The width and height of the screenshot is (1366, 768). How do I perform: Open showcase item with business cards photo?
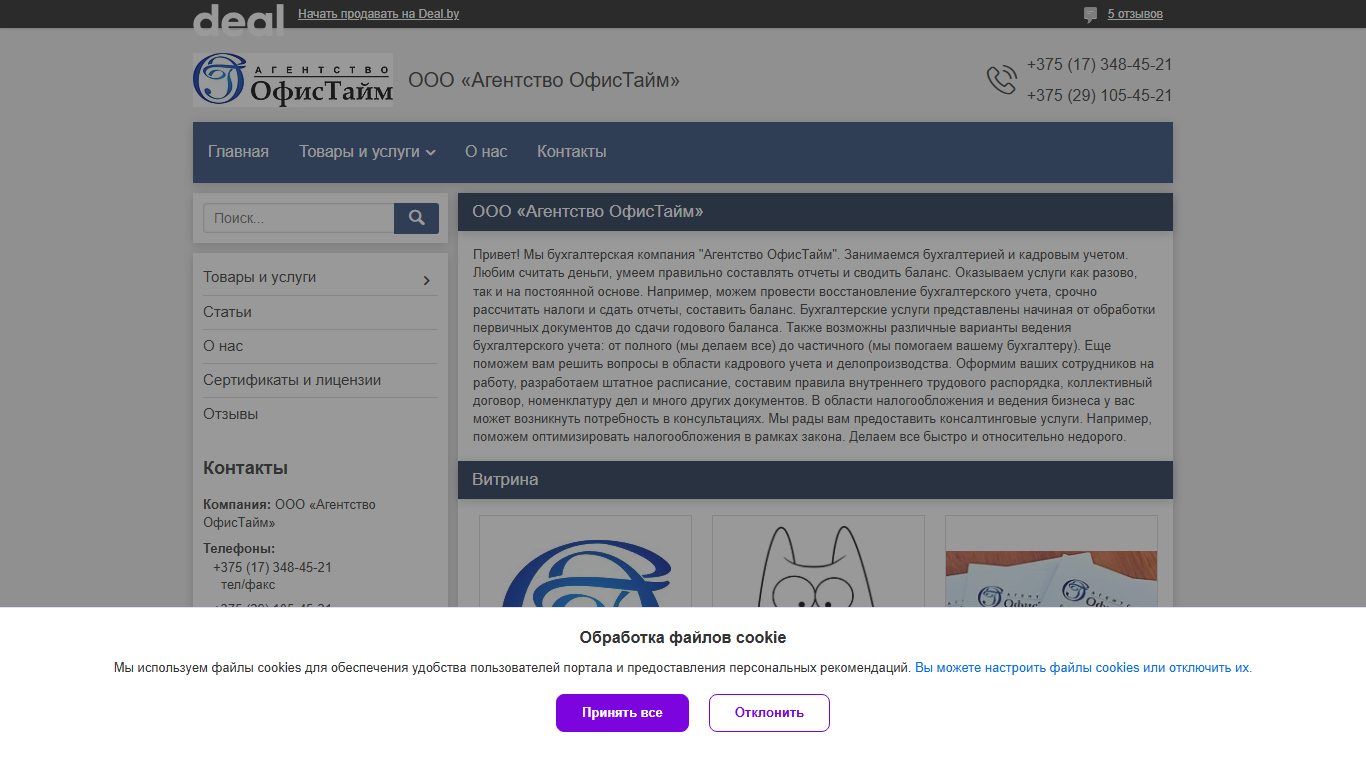1051,561
